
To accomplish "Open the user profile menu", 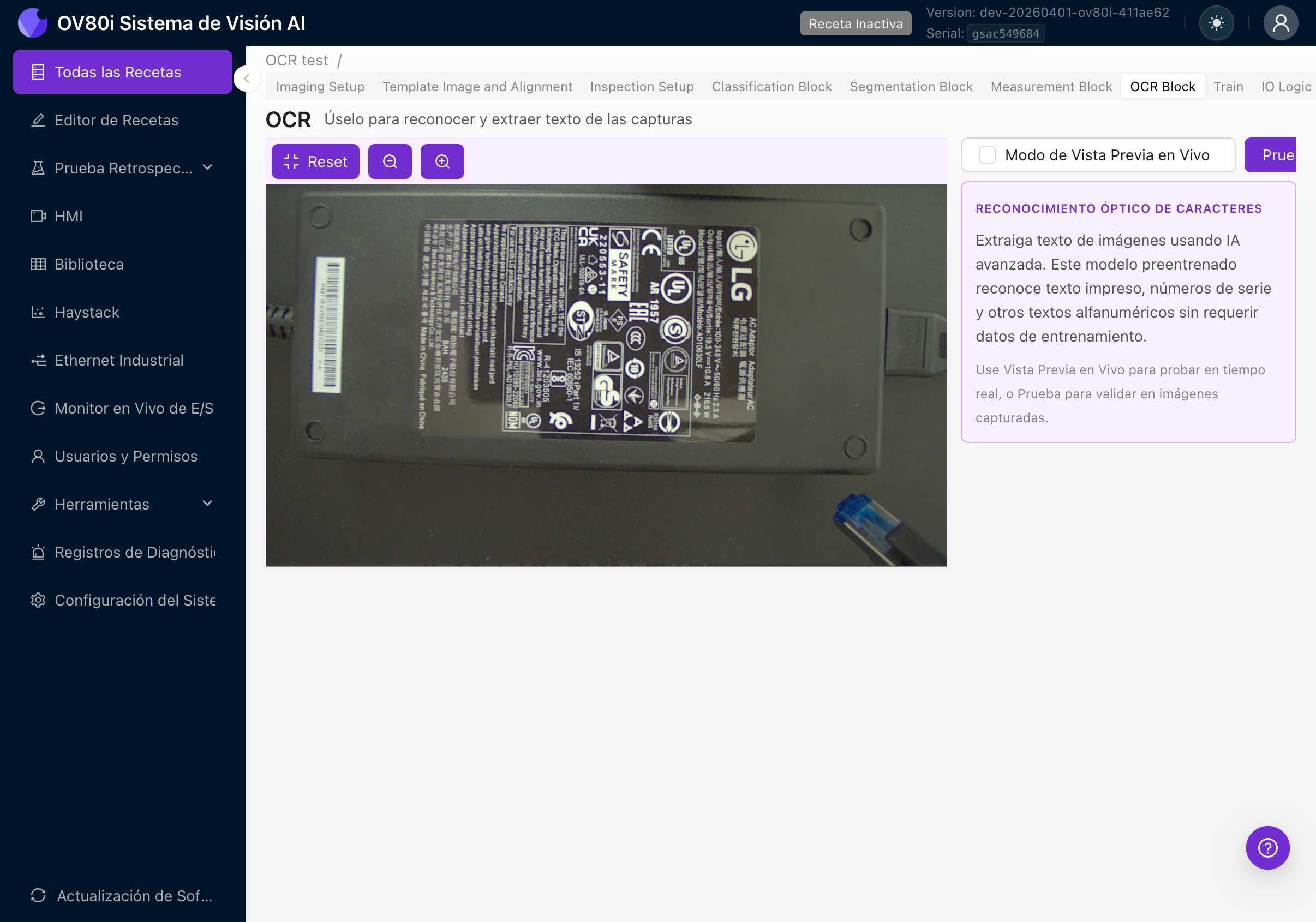I will (1281, 23).
